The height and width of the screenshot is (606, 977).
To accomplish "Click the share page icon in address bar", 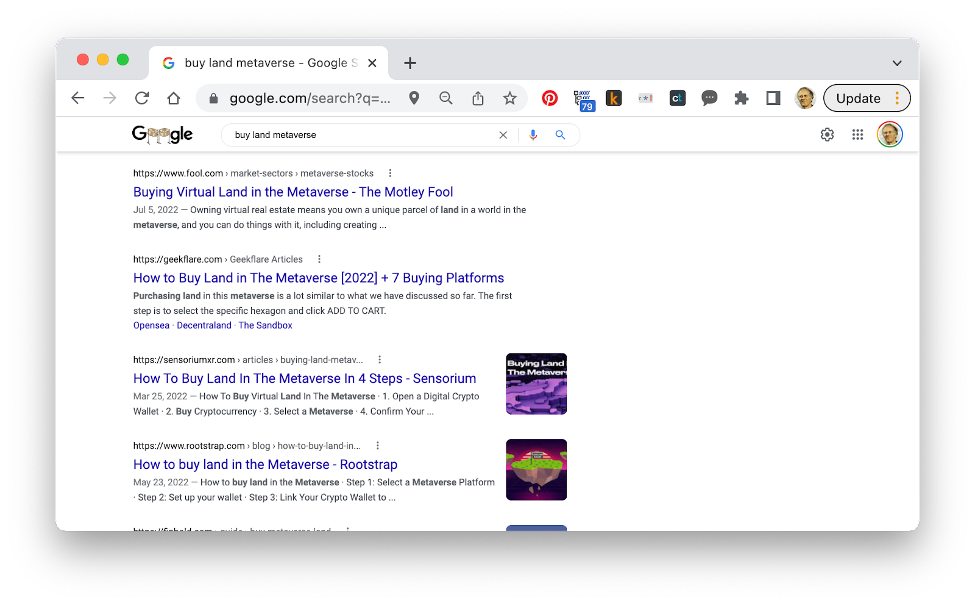I will pyautogui.click(x=478, y=98).
